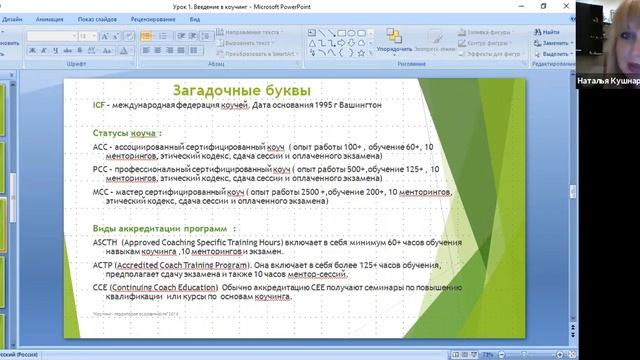
Task: Click Найти find button
Action: click(x=547, y=32)
